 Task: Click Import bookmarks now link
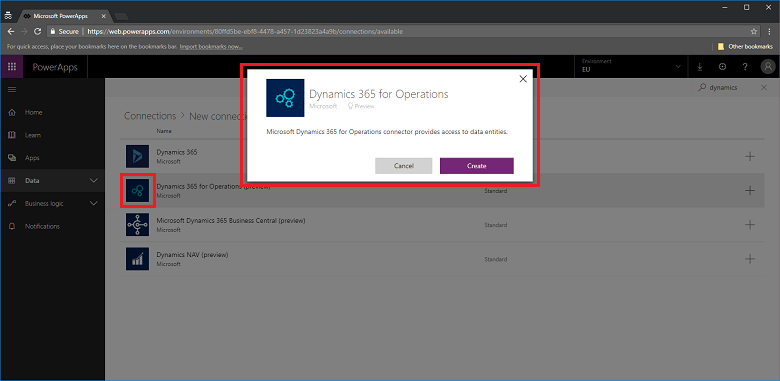pos(211,47)
